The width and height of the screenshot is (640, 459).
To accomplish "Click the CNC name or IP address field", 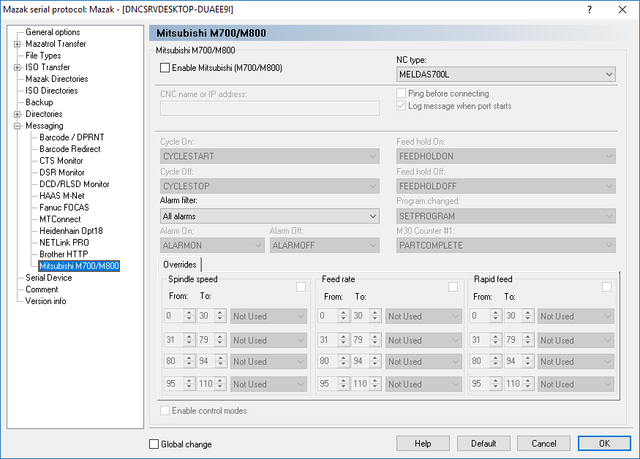I will 270,109.
